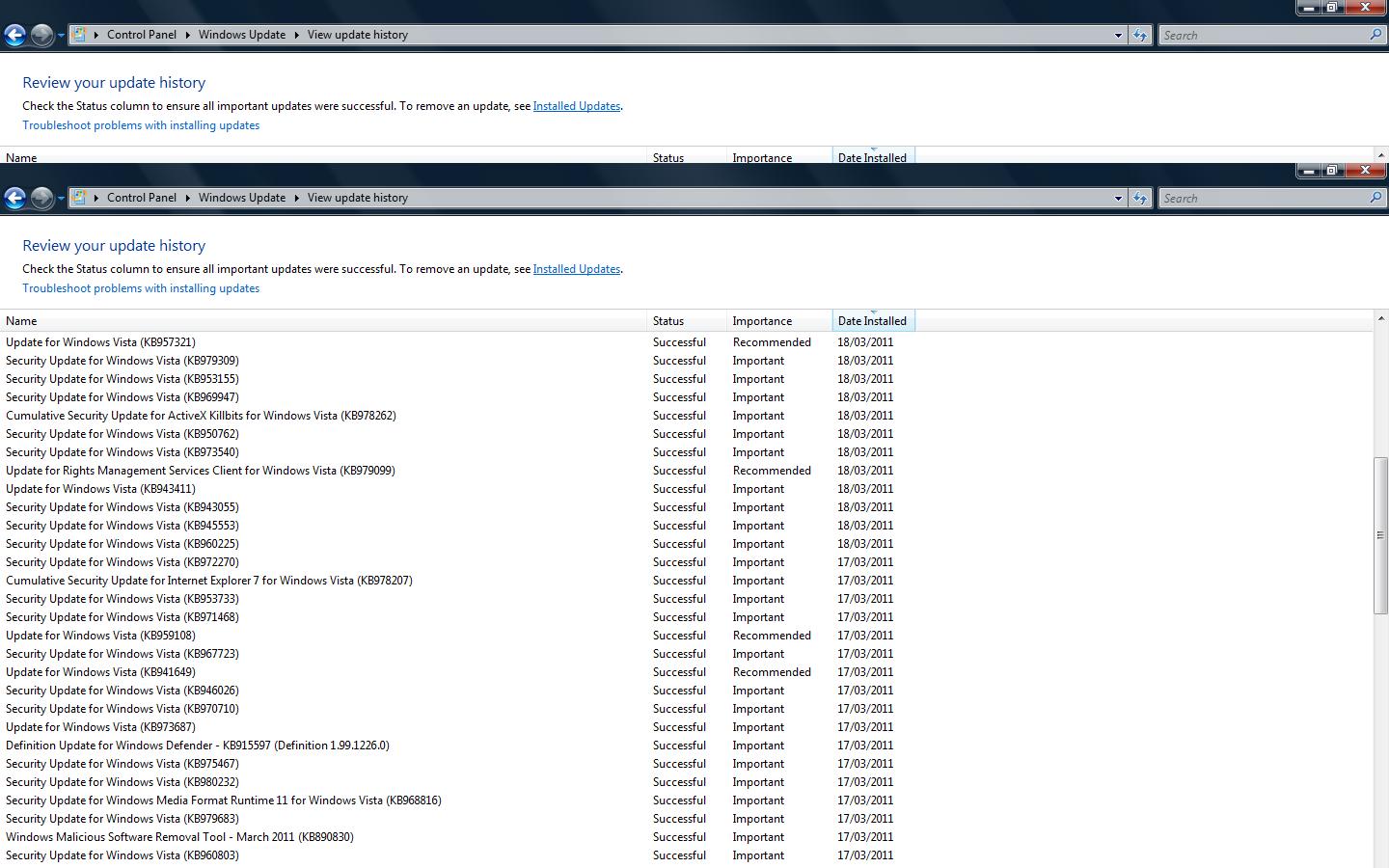Select the Windows Malicious Software Removal Tool row
The width and height of the screenshot is (1389, 868).
coord(686,837)
